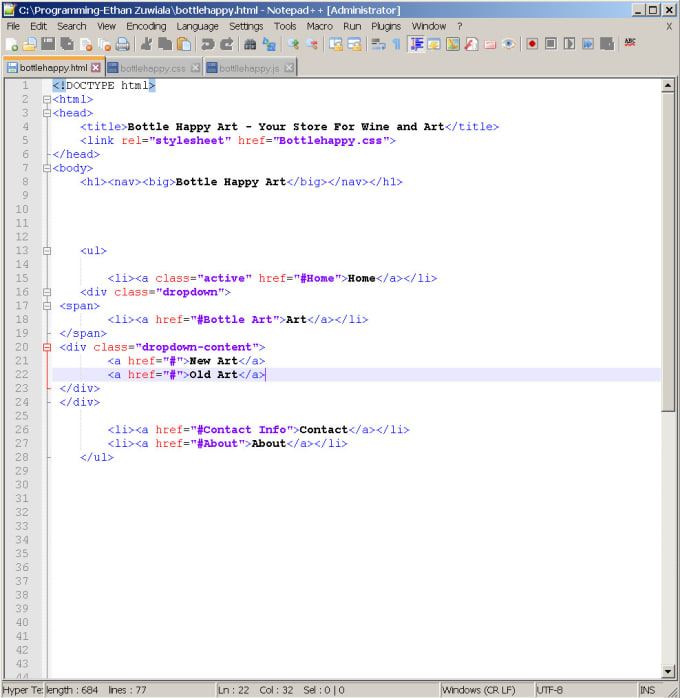This screenshot has width=680, height=698.
Task: Close the bottlehappy.js tab
Action: tap(289, 68)
